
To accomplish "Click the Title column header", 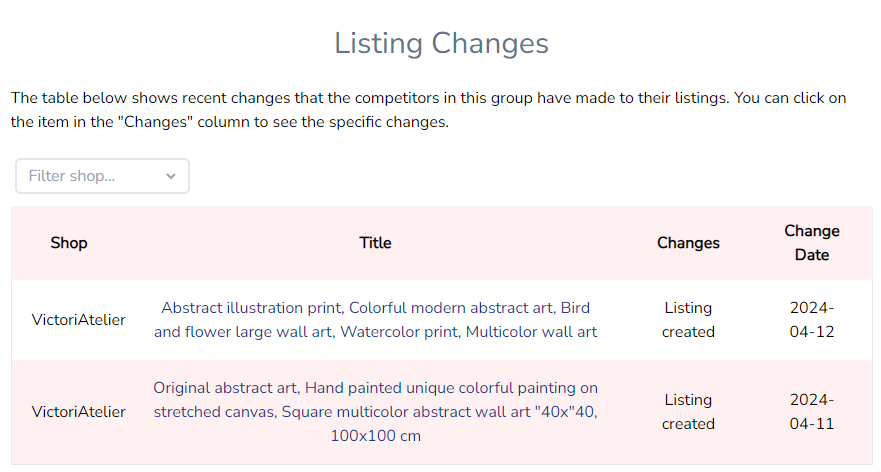I will pos(375,243).
